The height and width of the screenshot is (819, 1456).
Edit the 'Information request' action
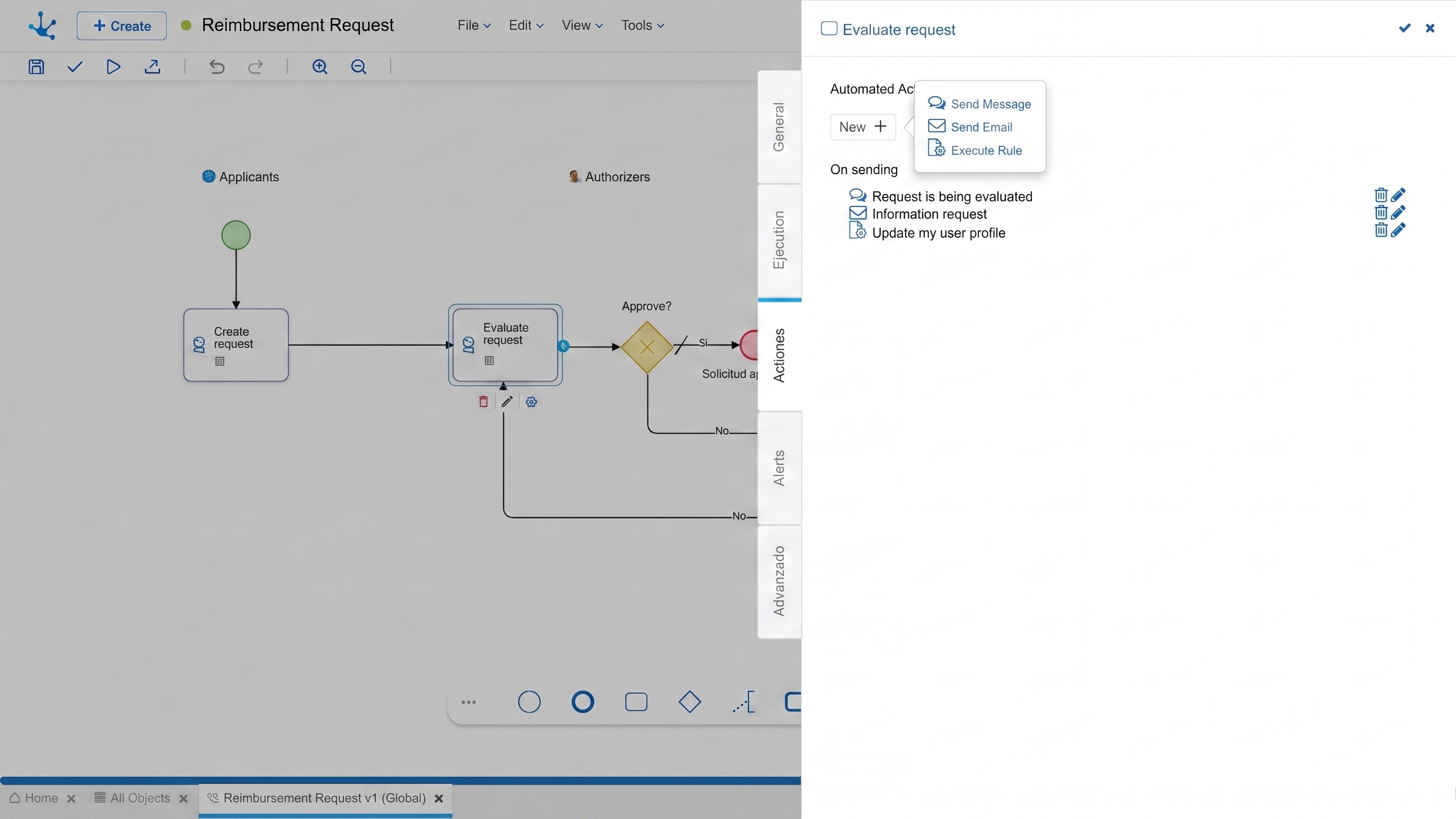click(1398, 213)
